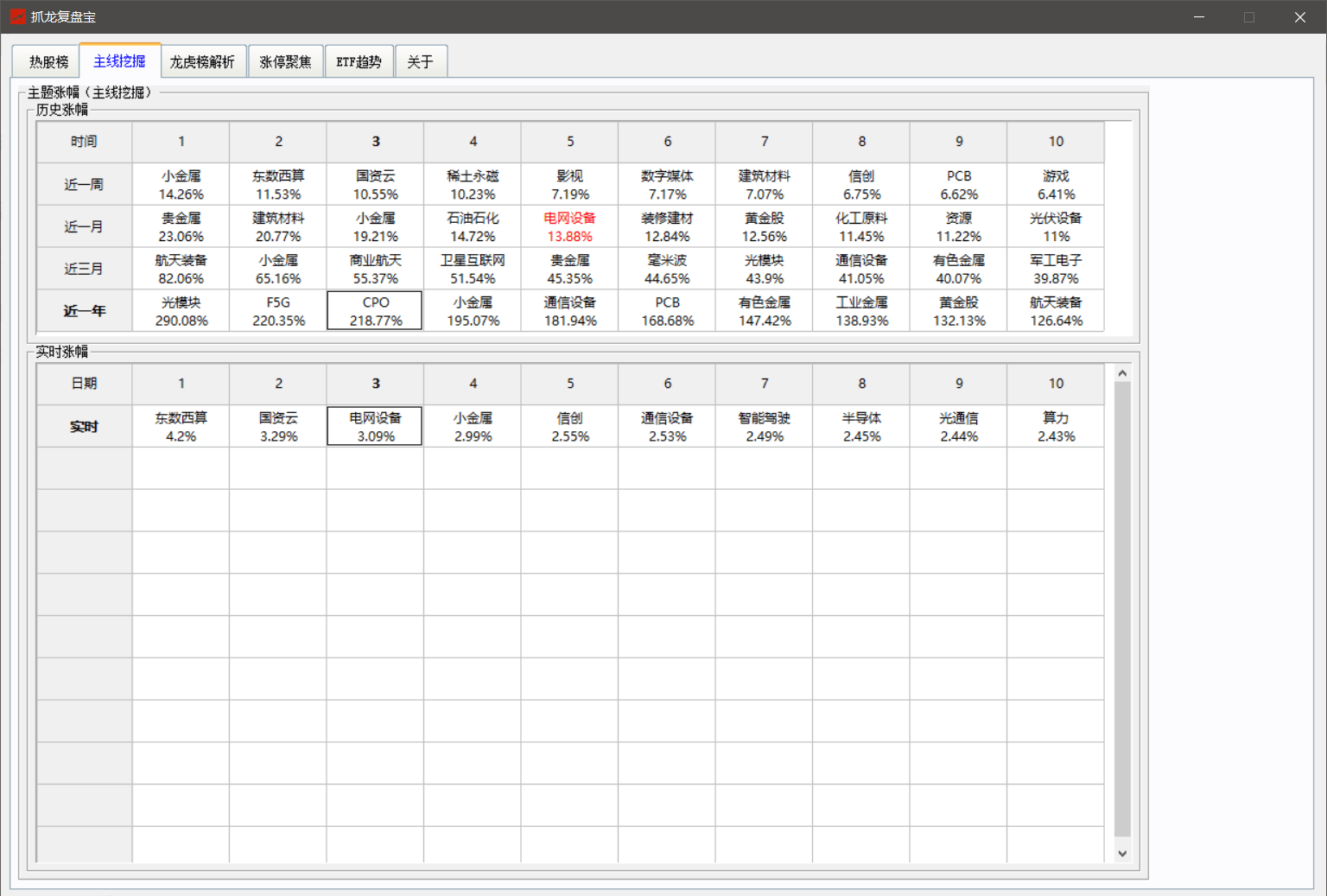Viewport: 1327px width, 896px height.
Task: Click the realtime 电网设备 3.09% cell
Action: point(375,427)
